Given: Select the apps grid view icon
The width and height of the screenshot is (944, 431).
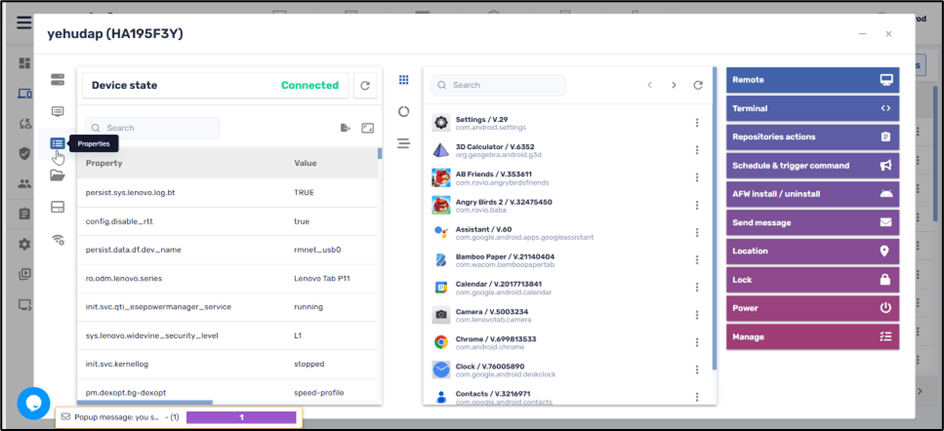Looking at the screenshot, I should [x=404, y=80].
